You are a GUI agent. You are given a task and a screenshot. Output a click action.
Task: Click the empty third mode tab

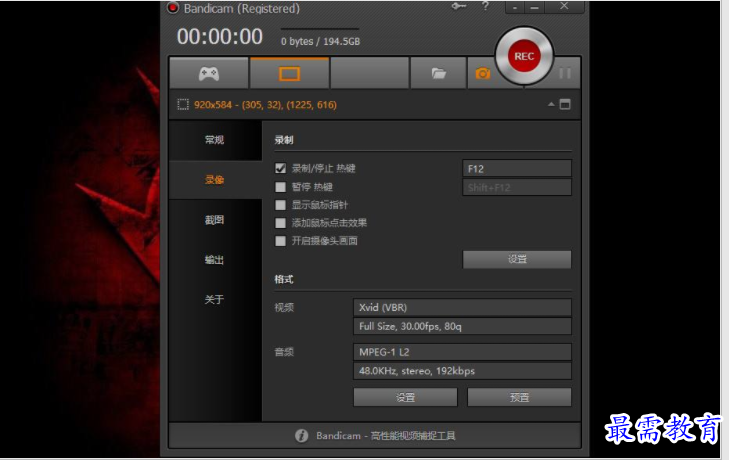coord(370,73)
